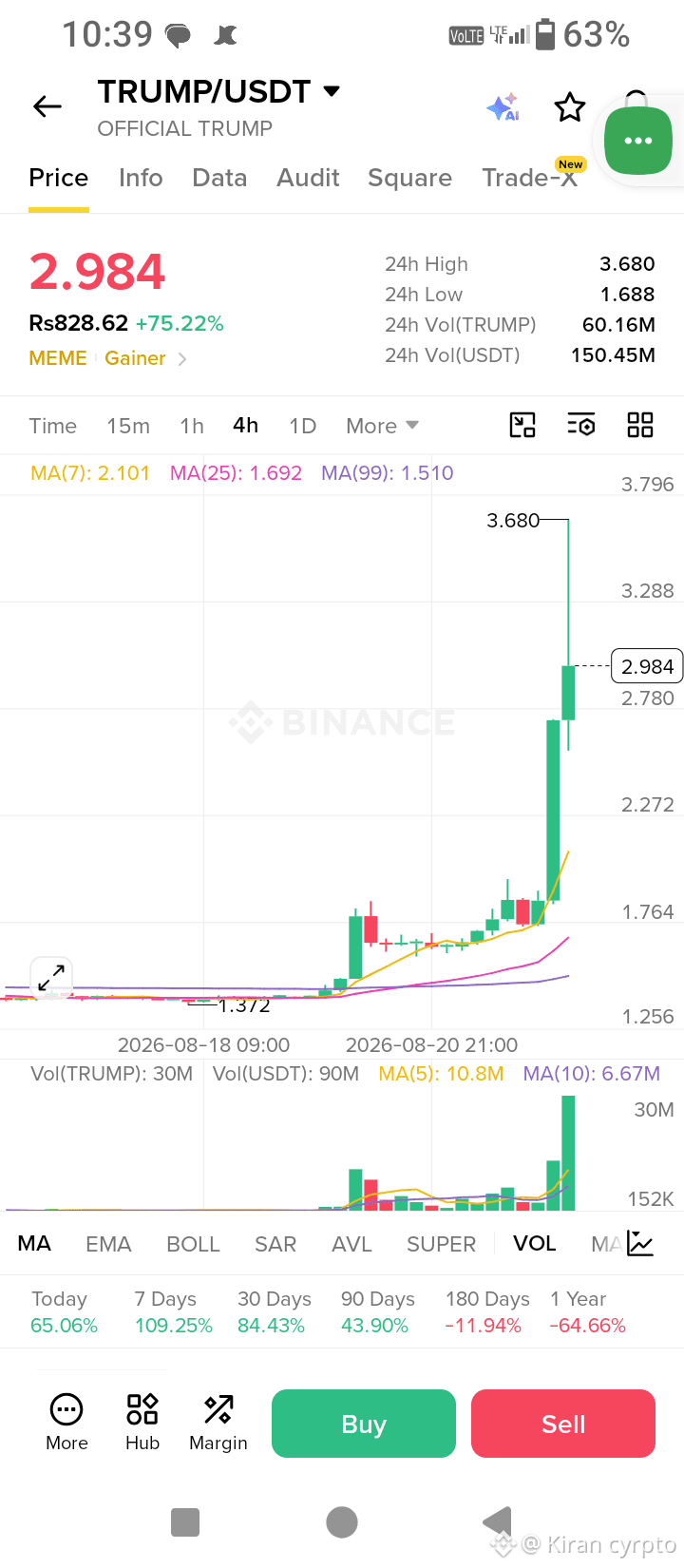Open the Gainer tag link

(x=135, y=358)
